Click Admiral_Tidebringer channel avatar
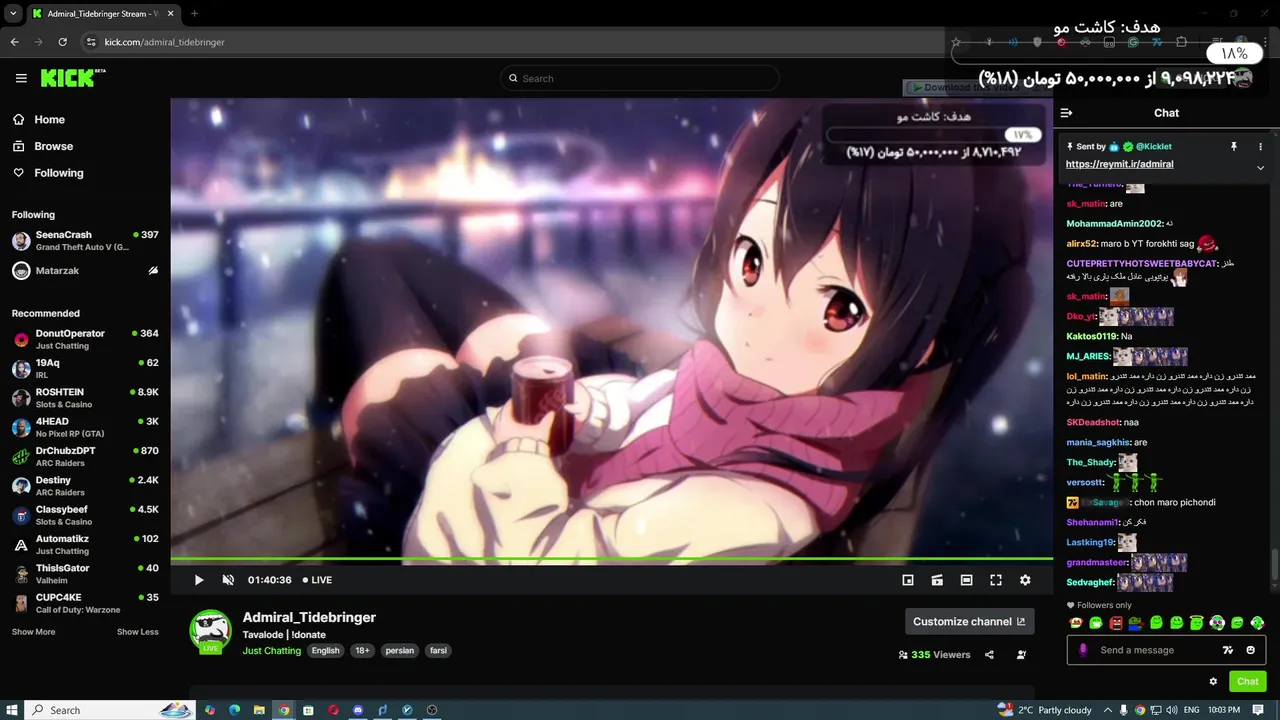 [211, 630]
